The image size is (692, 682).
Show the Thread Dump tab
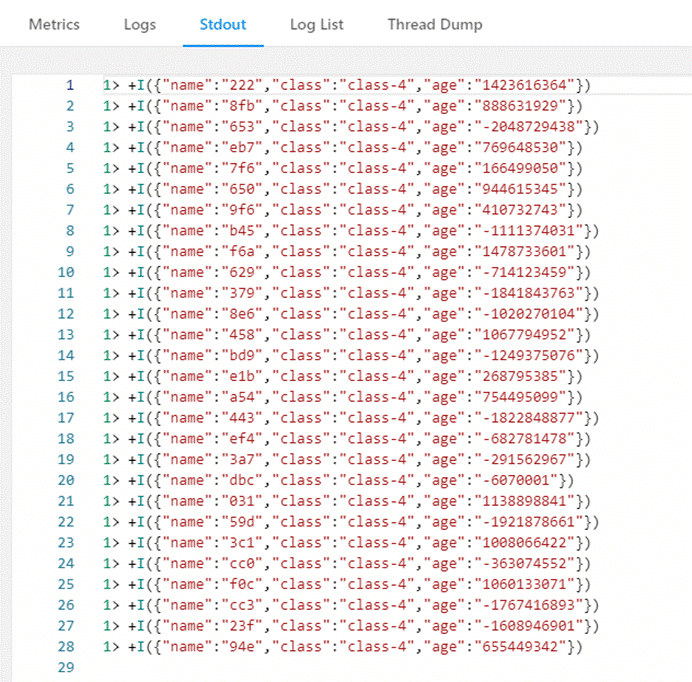434,24
